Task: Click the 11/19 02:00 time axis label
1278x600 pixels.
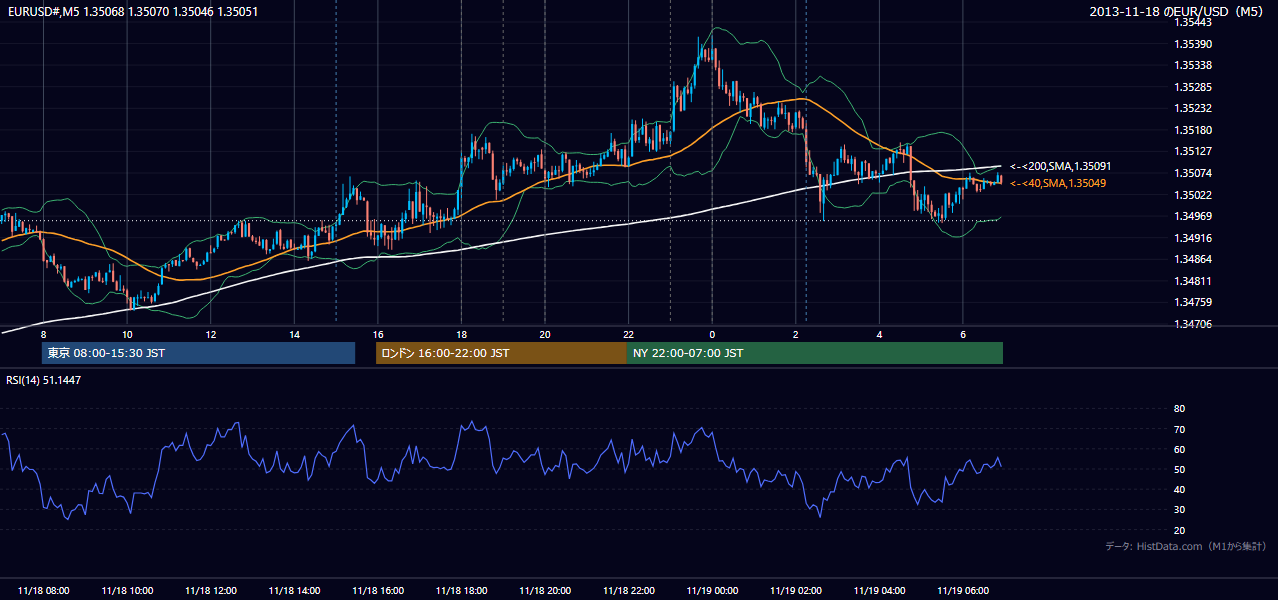Action: coord(796,591)
